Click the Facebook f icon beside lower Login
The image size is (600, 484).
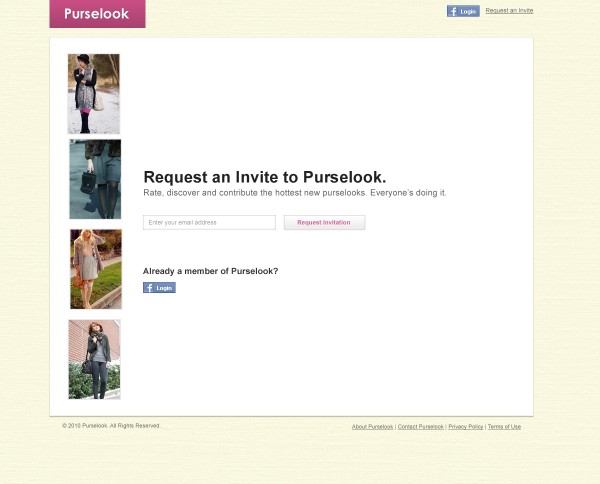[x=149, y=288]
